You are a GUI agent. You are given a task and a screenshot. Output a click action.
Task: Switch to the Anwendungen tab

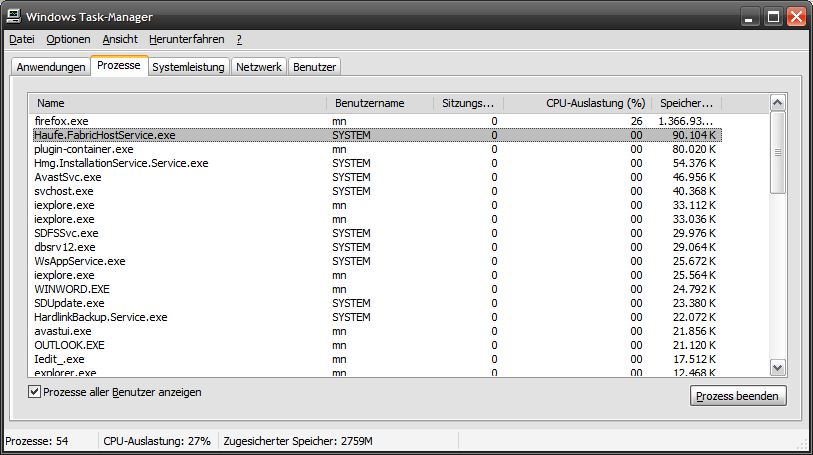point(51,67)
